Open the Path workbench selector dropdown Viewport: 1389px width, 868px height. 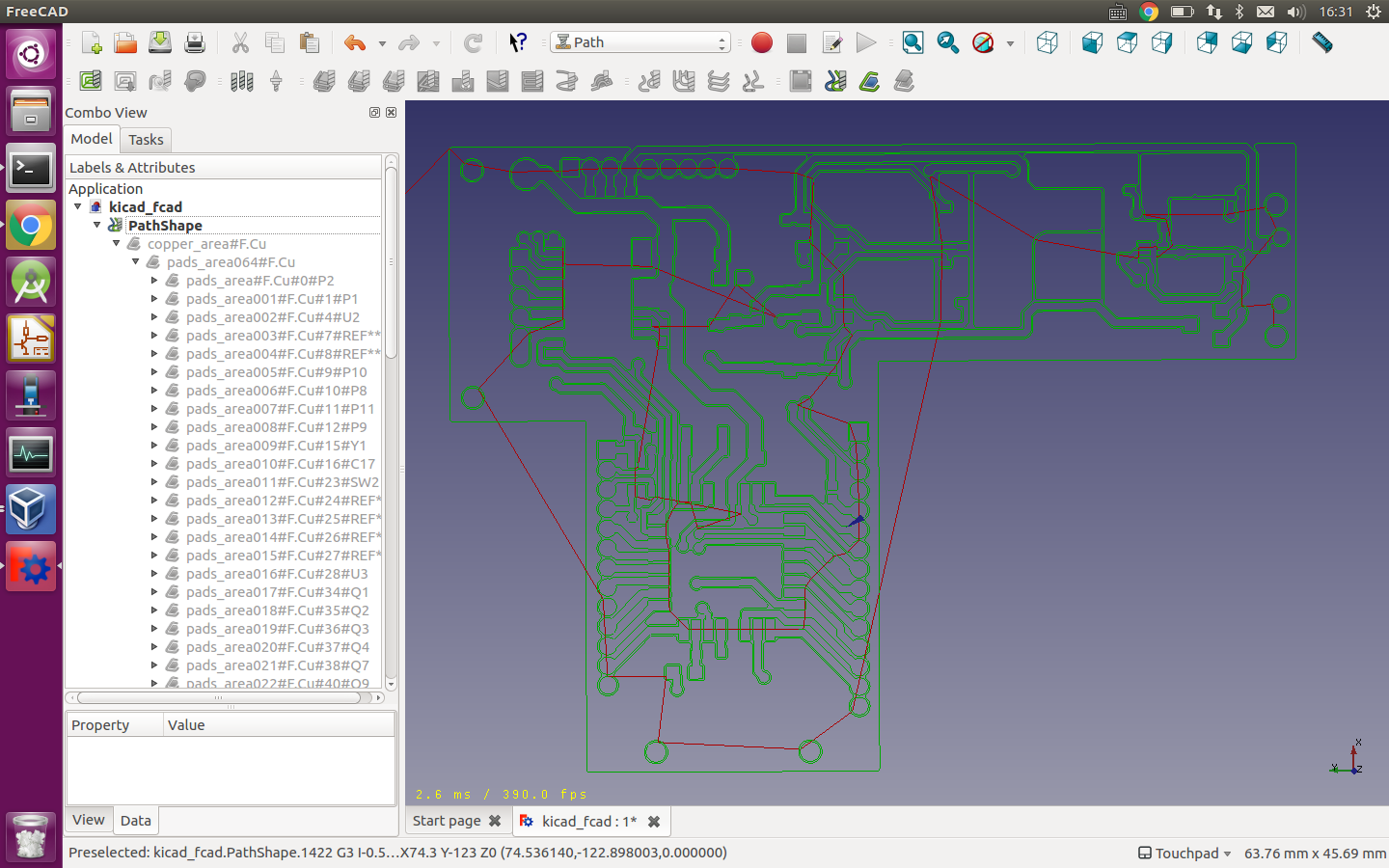click(640, 42)
